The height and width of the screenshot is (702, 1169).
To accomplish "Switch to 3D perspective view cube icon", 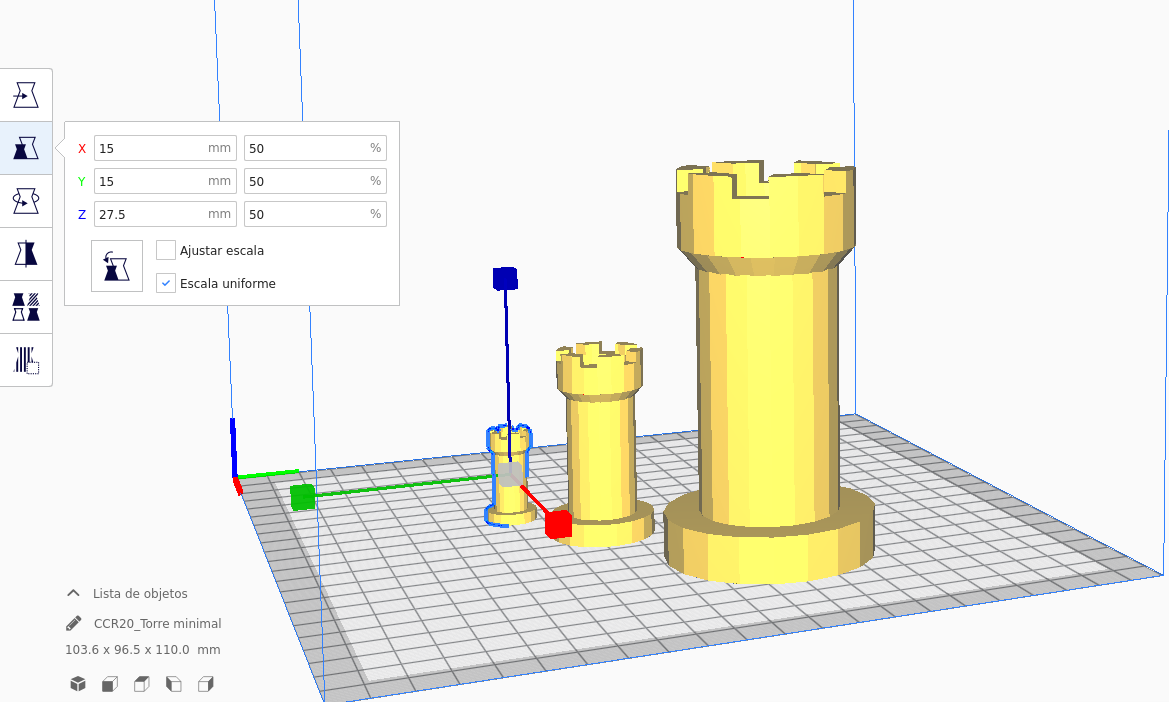I will pos(77,684).
